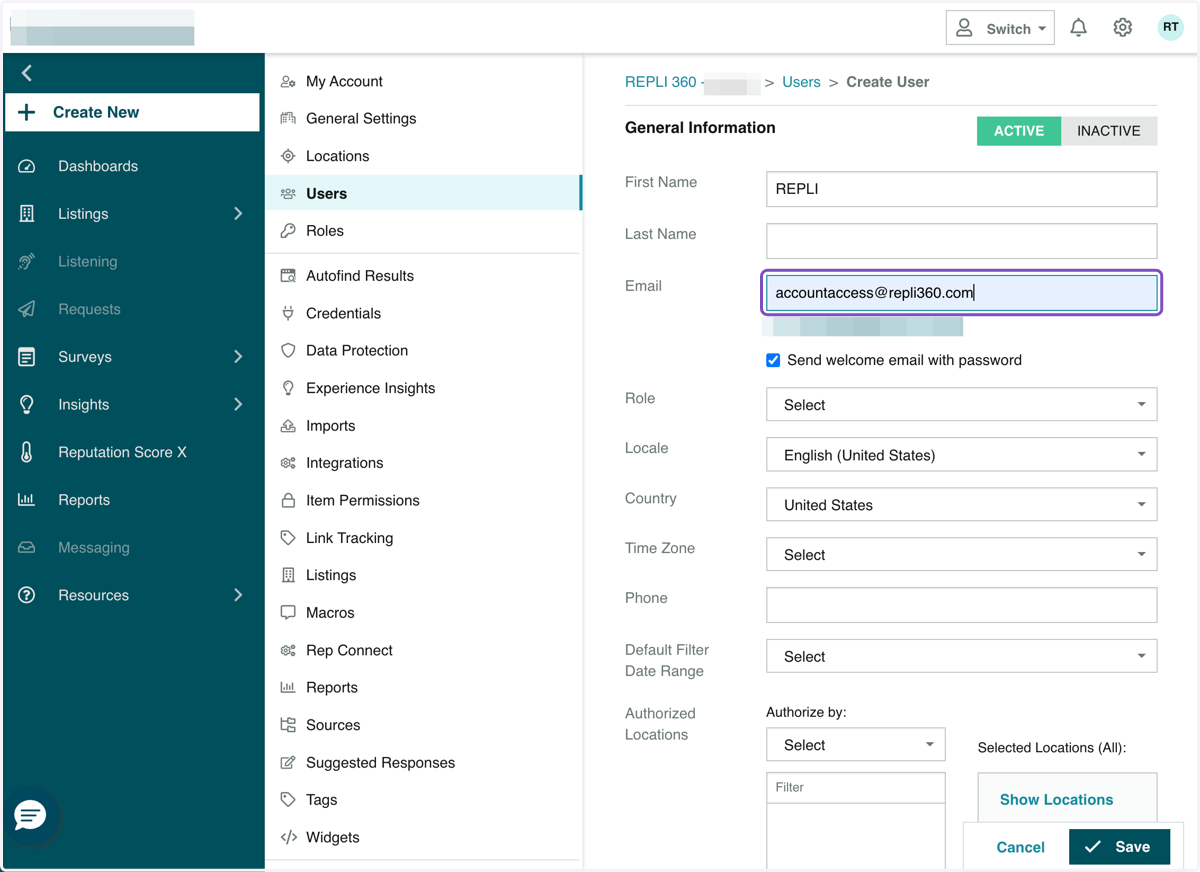
Task: Open notifications bell
Action: pyautogui.click(x=1078, y=28)
